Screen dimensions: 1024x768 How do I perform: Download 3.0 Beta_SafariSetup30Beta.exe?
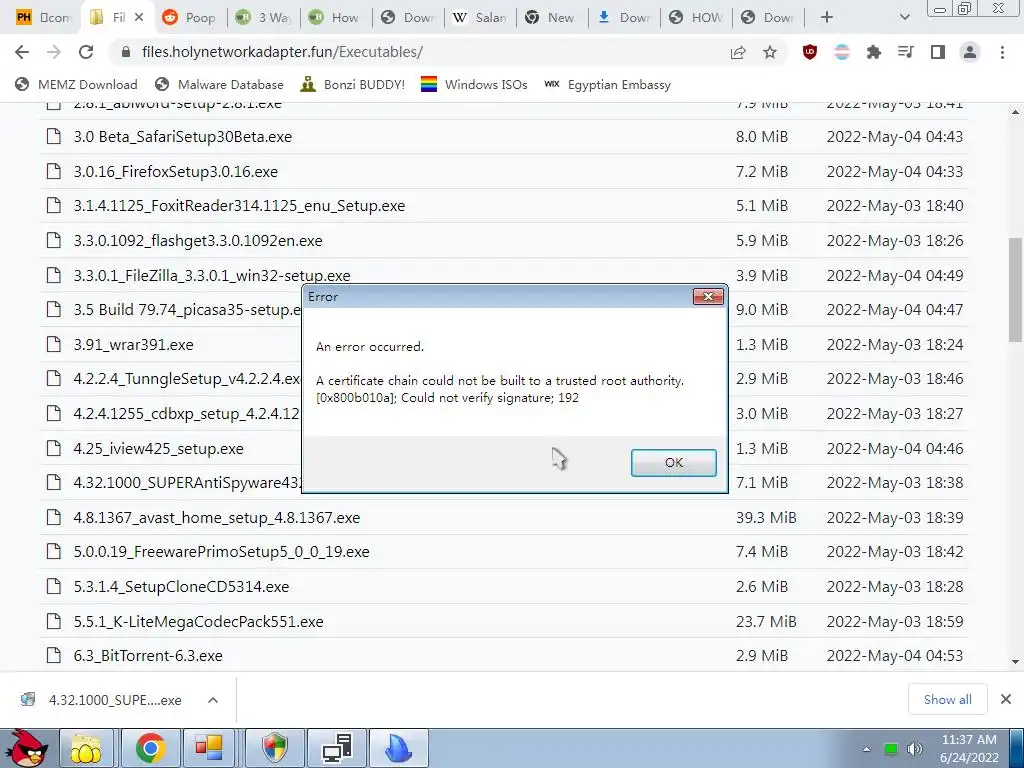coord(183,137)
